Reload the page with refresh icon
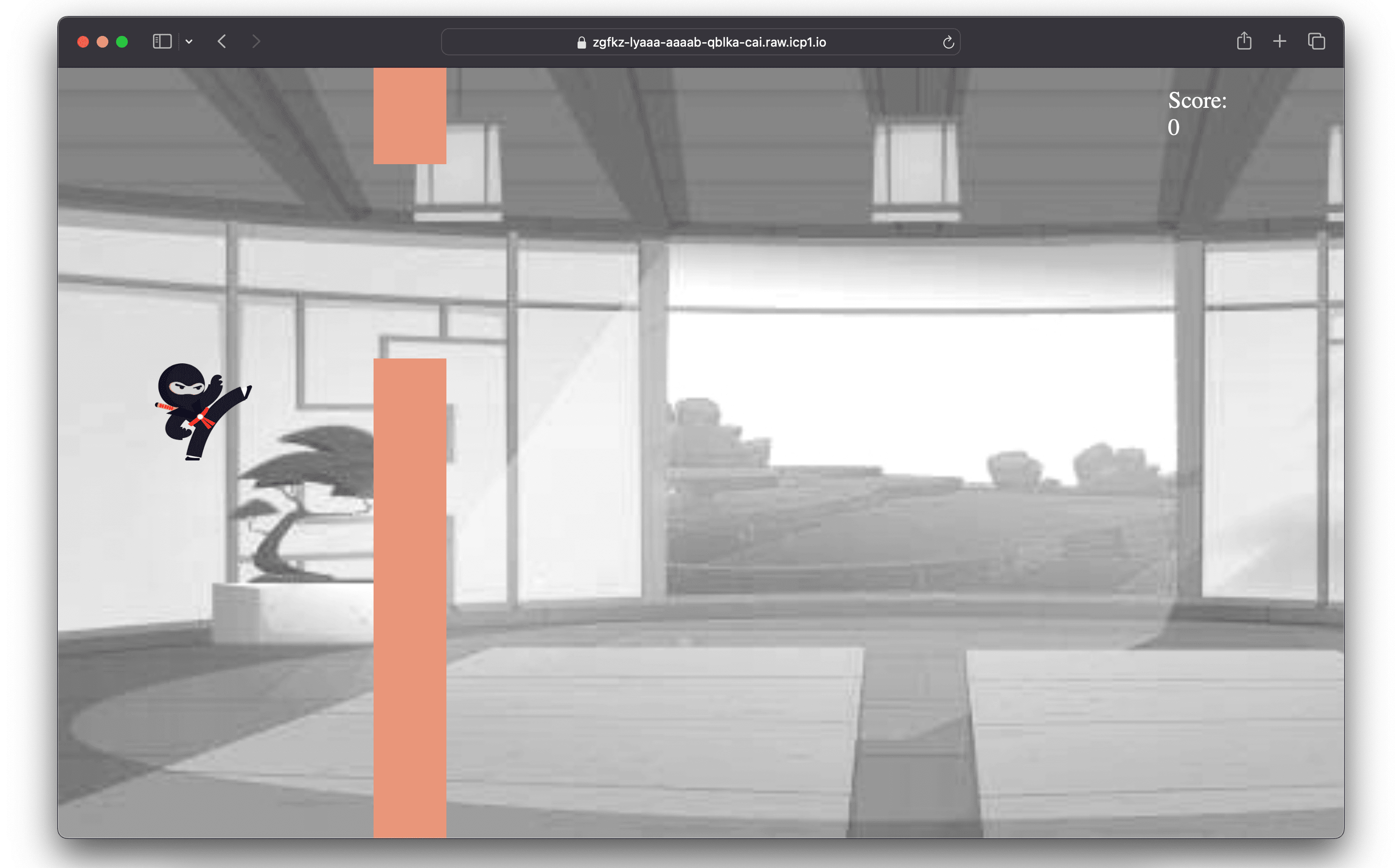 pyautogui.click(x=948, y=42)
